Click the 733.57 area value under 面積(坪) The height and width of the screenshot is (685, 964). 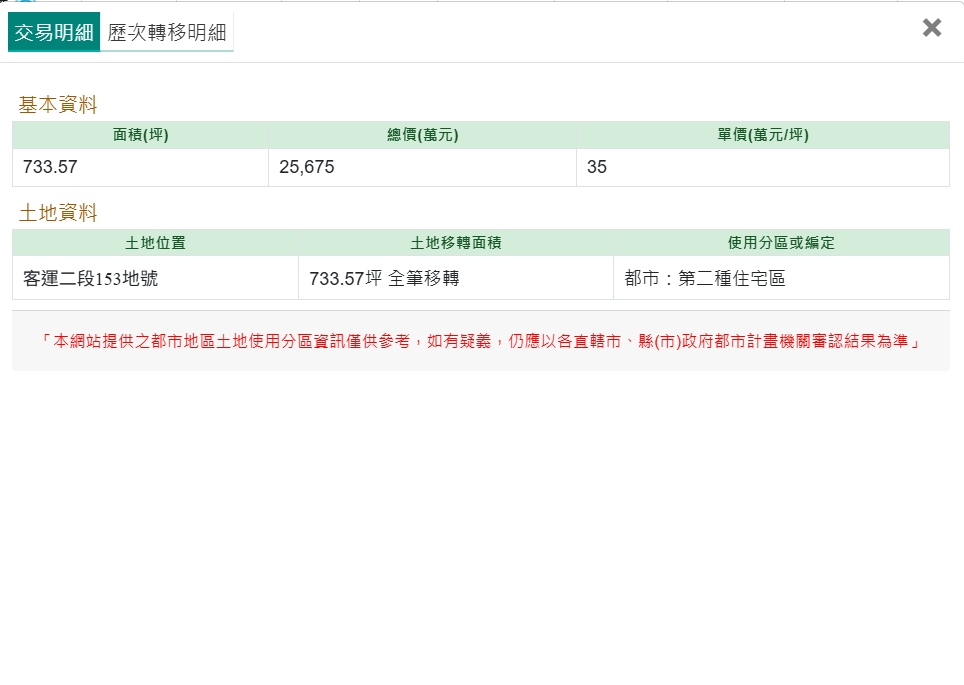pyautogui.click(x=50, y=168)
